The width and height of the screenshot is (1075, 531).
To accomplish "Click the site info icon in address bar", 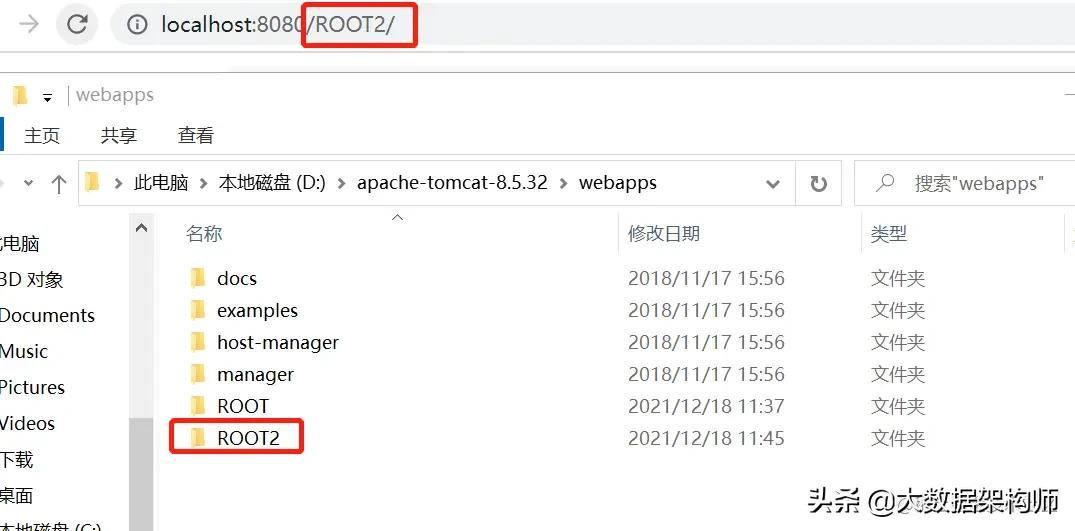I will pos(140,25).
